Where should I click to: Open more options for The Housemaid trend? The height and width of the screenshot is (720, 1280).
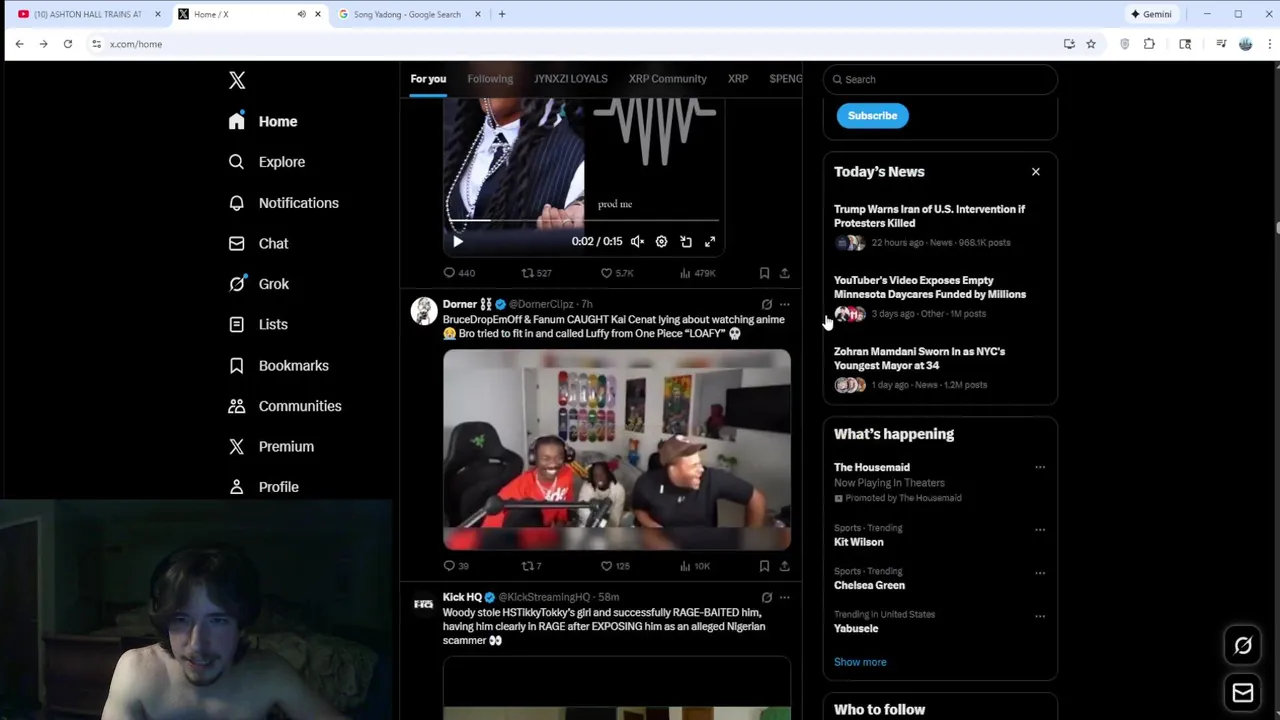[1040, 467]
